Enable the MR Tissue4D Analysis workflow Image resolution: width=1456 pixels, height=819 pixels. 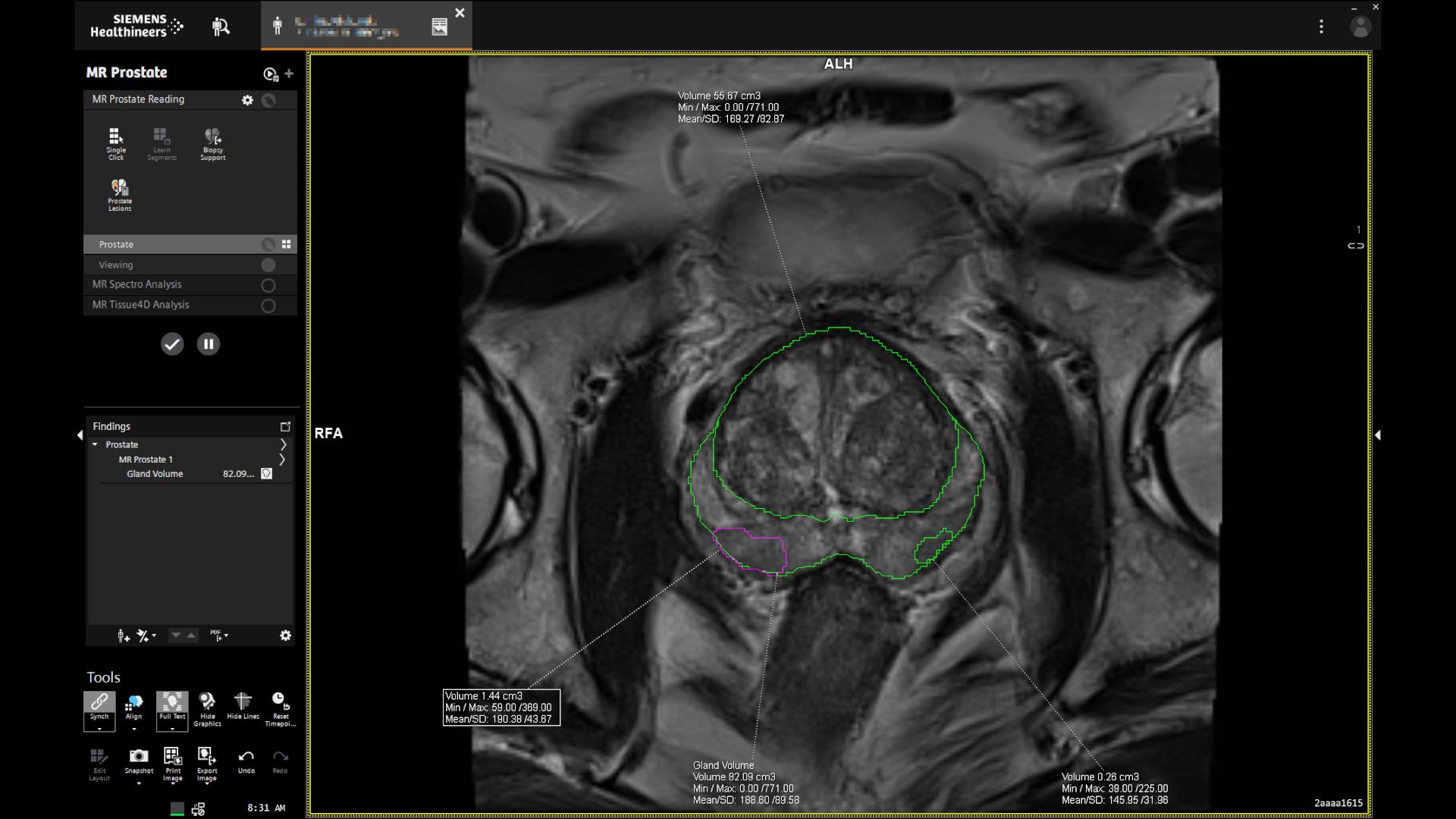(268, 306)
